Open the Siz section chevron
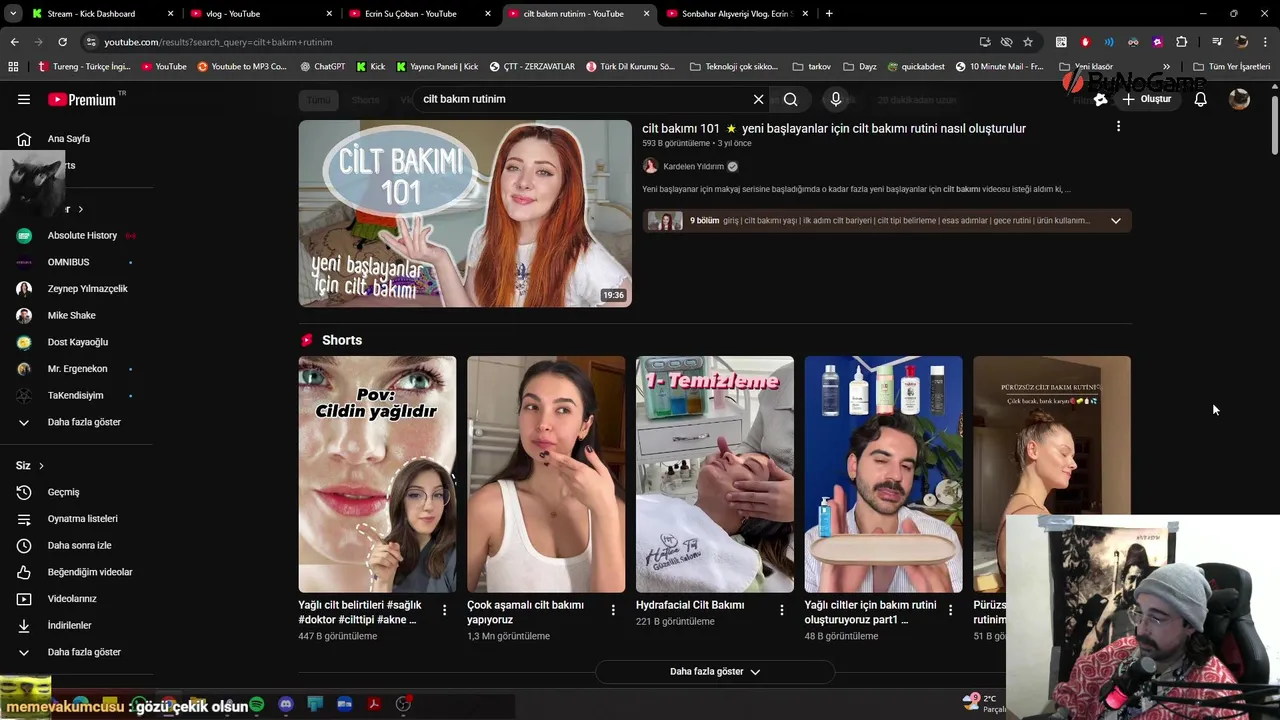 tap(41, 466)
